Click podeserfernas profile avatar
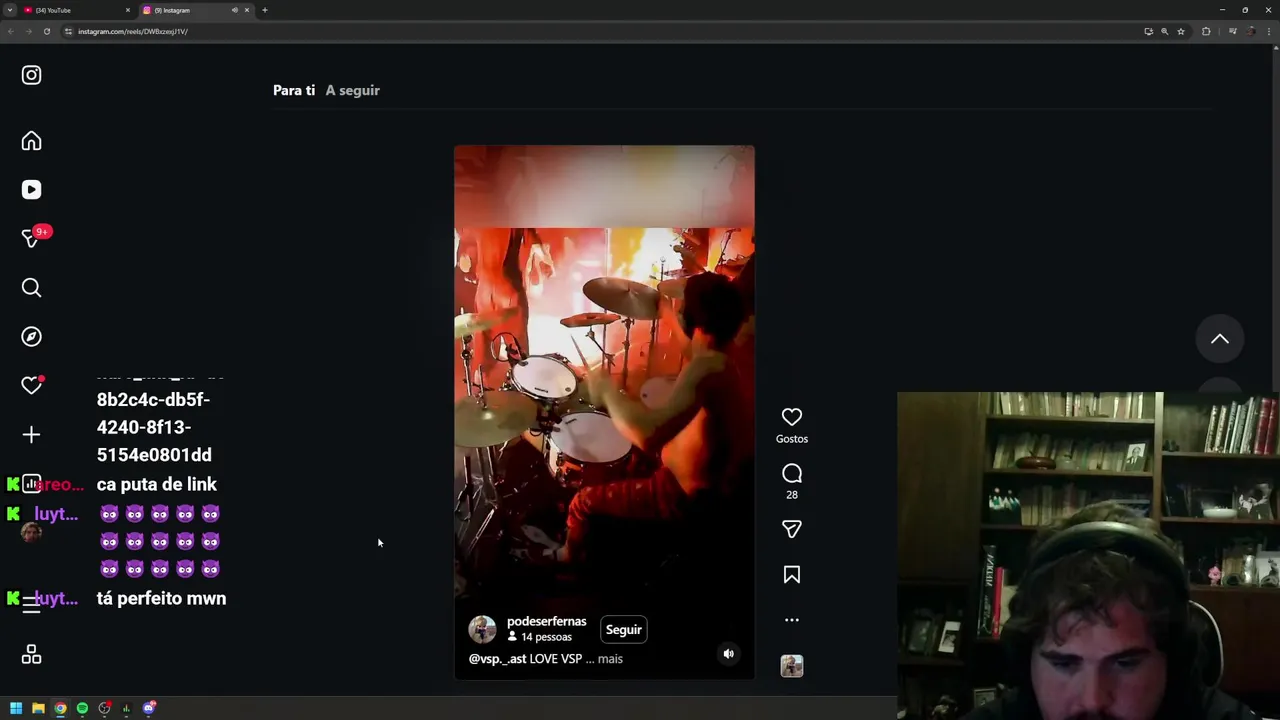 tap(482, 629)
